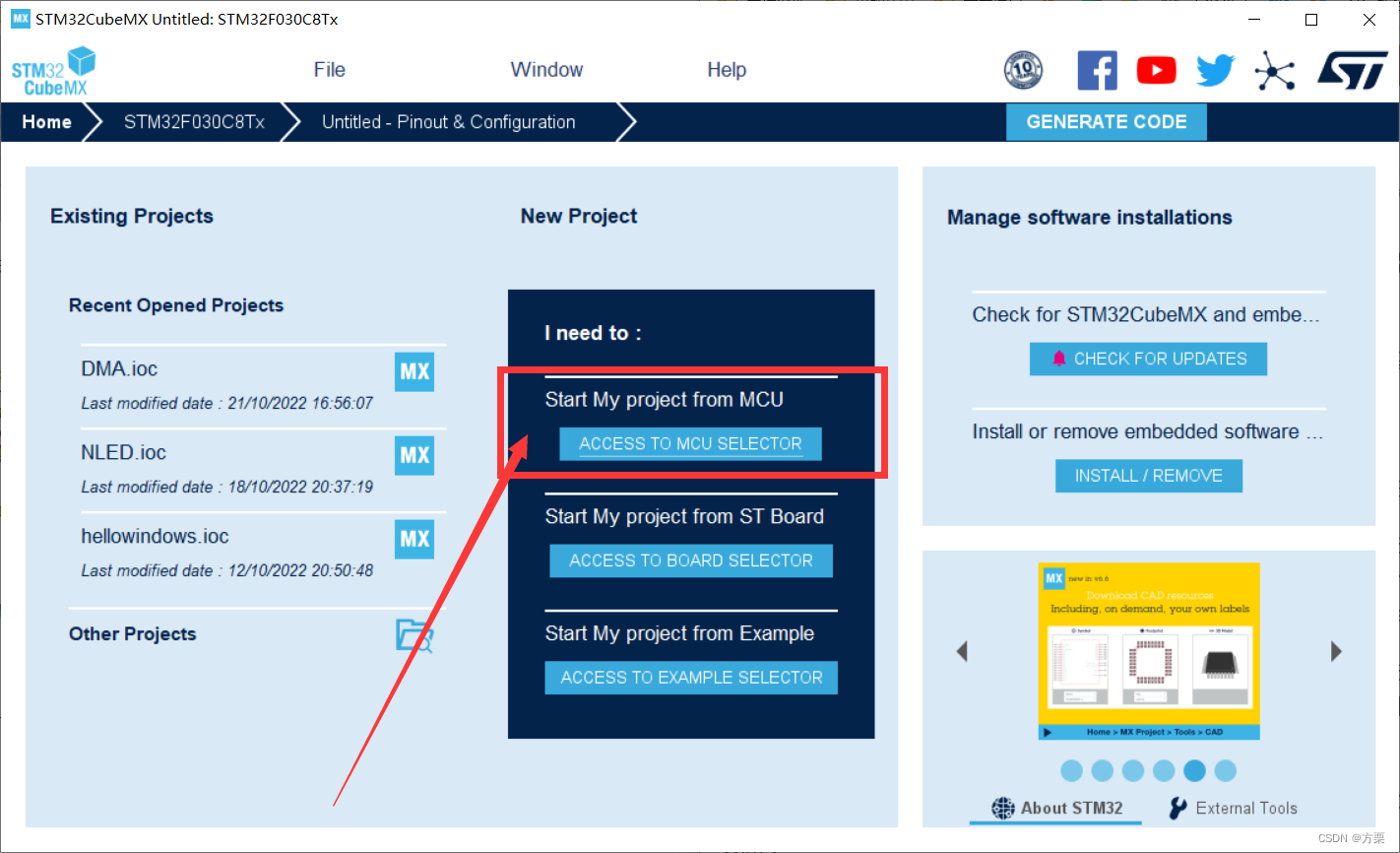Click the ST community network icon

[1274, 70]
